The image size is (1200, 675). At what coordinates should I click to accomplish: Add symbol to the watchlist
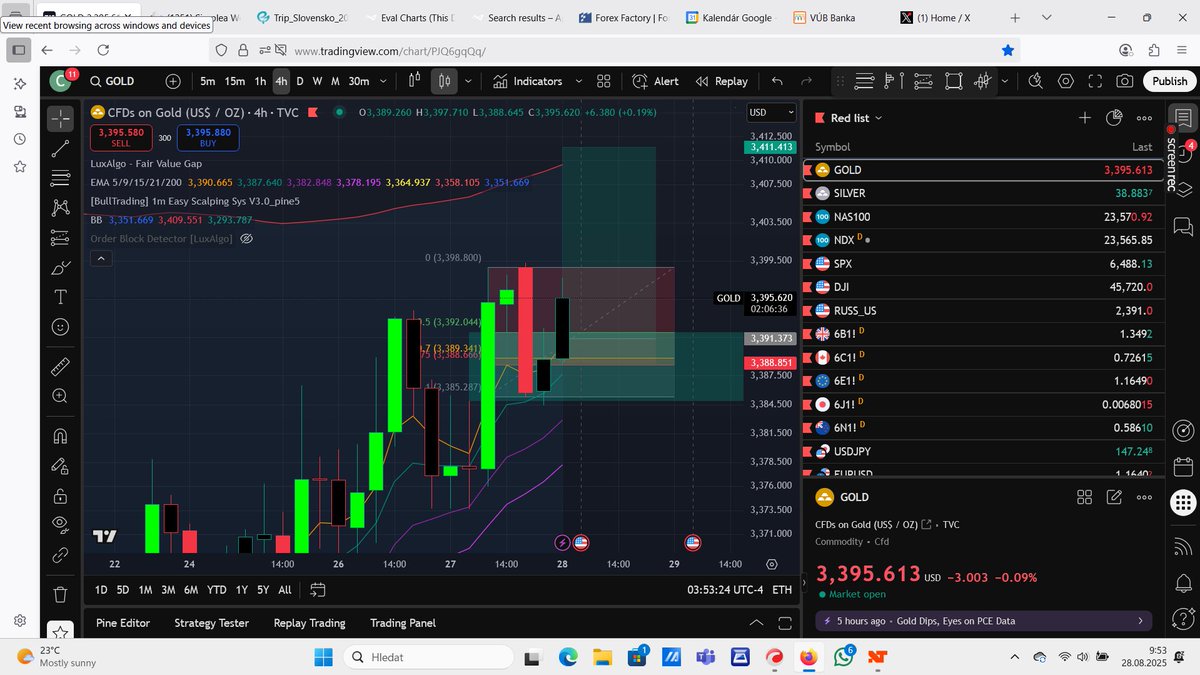pyautogui.click(x=1084, y=118)
